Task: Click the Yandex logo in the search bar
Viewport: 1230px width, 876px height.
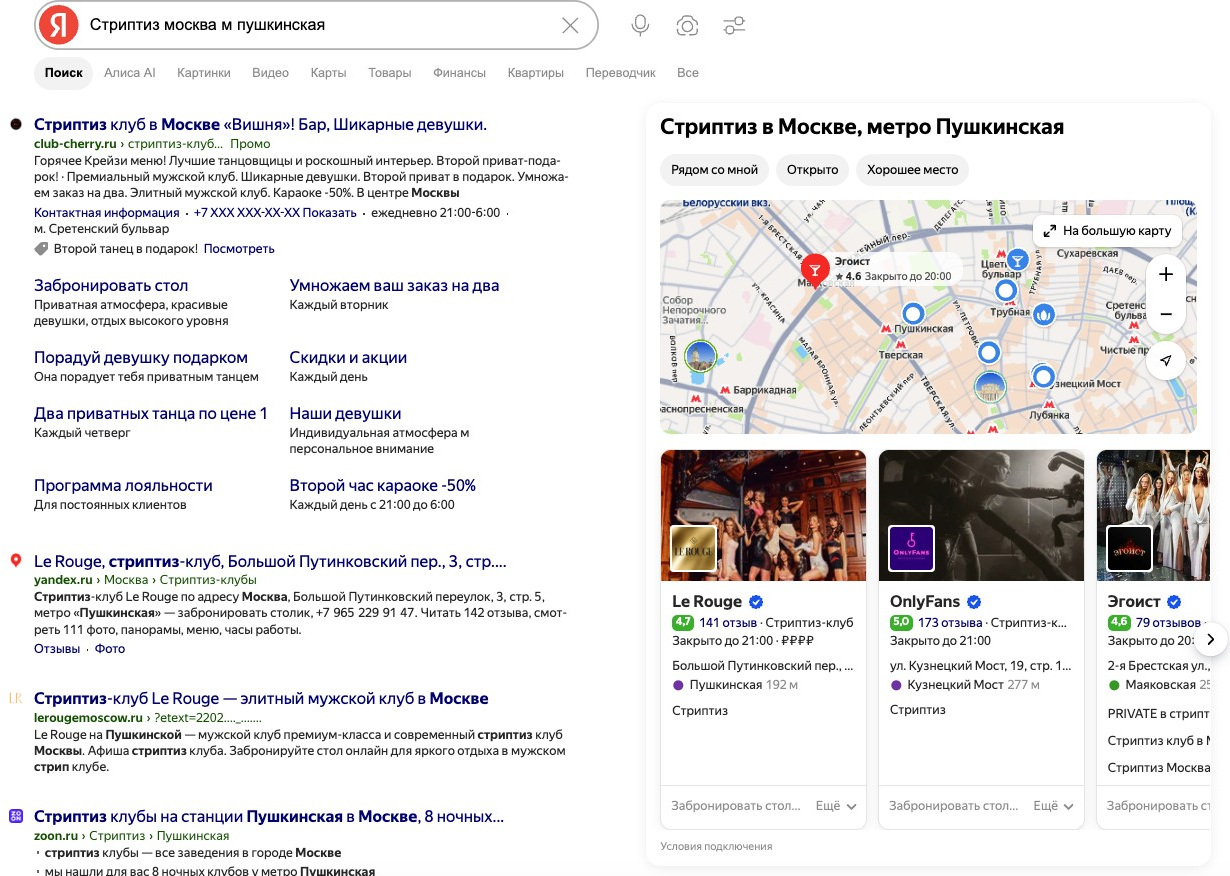Action: click(x=59, y=25)
